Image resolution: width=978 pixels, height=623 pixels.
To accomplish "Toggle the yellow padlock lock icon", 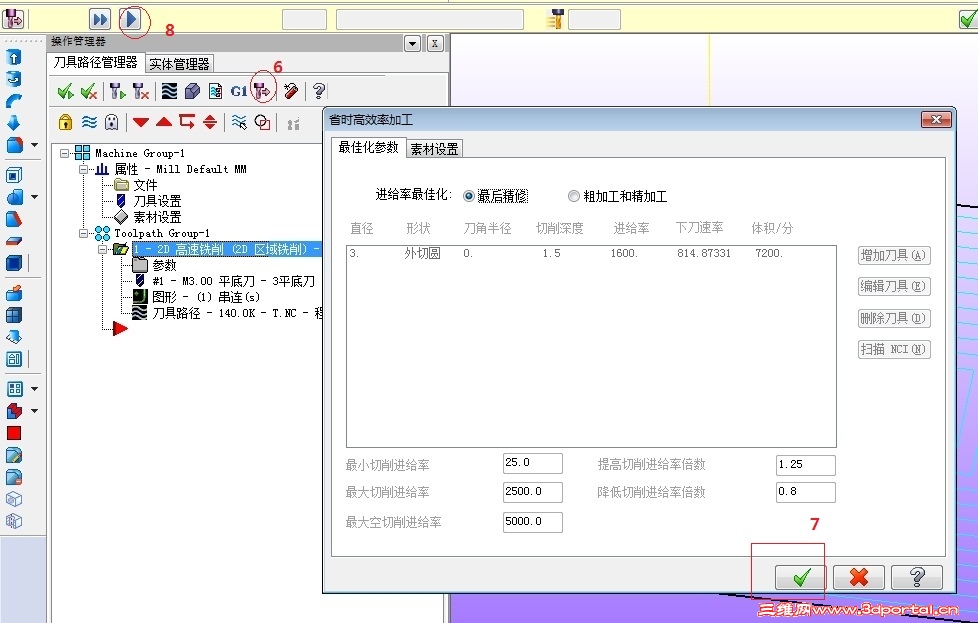I will (x=65, y=122).
